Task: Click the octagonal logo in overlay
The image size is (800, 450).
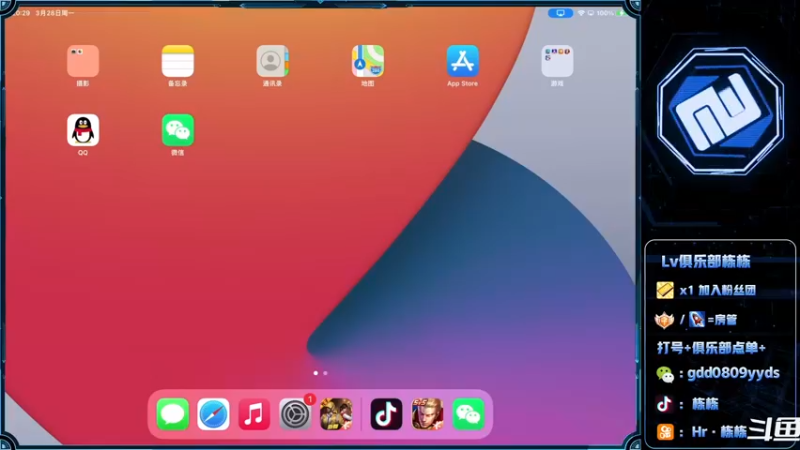Action: 720,111
